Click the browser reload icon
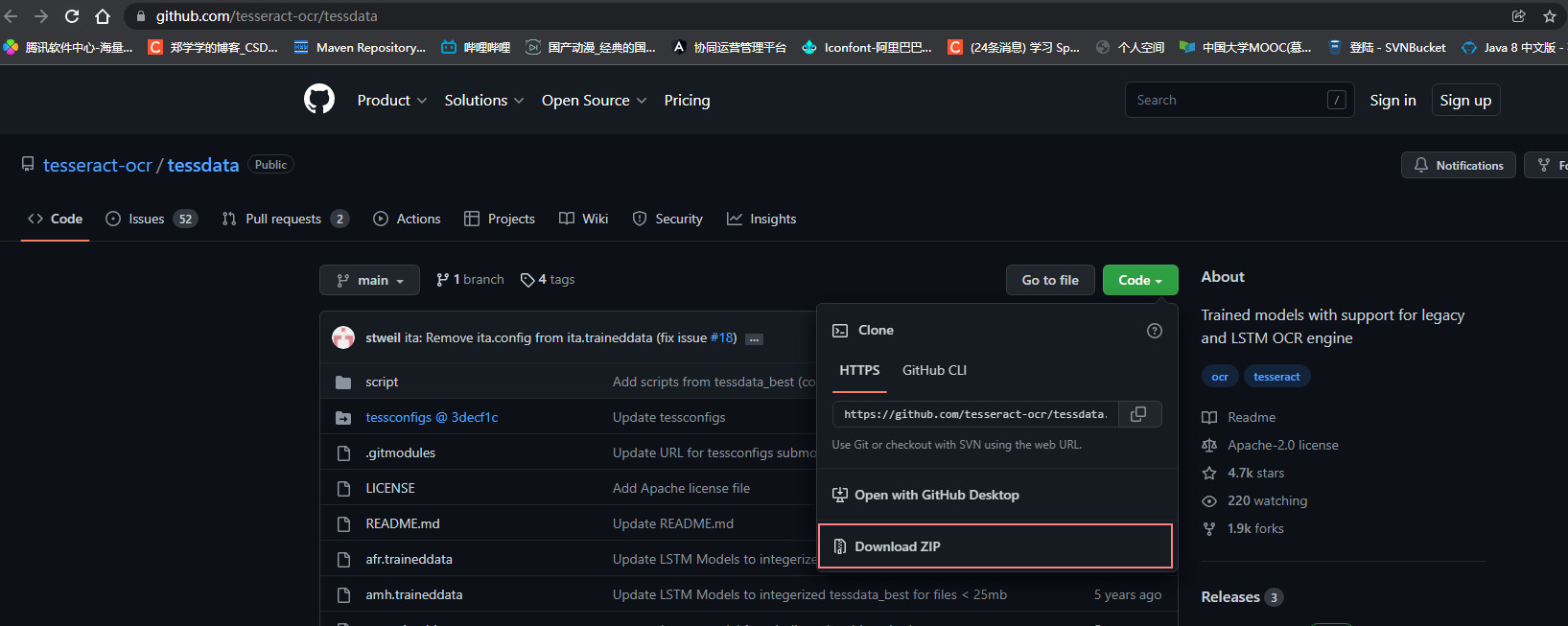1568x626 pixels. coord(72,16)
